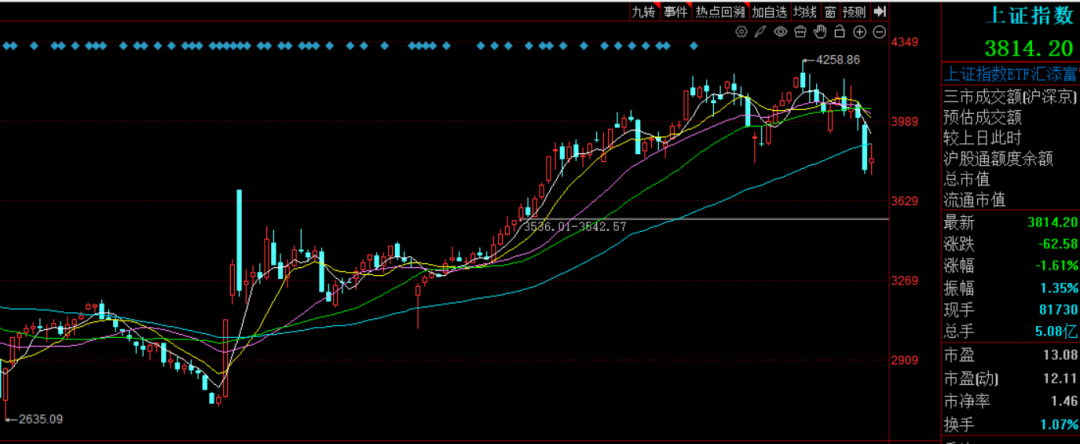This screenshot has height=444, width=1080.
Task: Click the 预测 forecast button
Action: [x=855, y=11]
